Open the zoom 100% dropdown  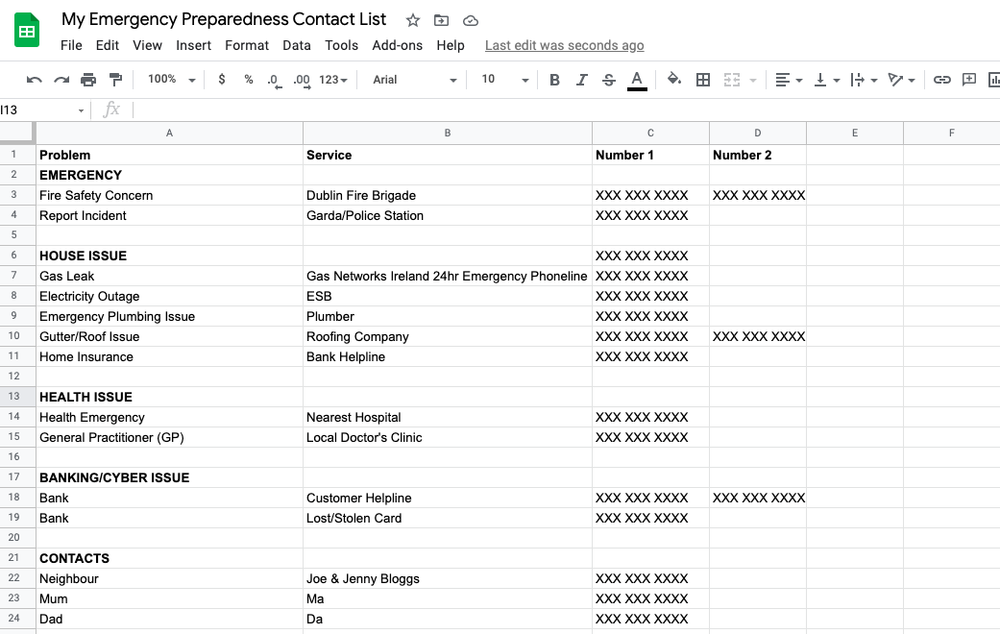pyautogui.click(x=171, y=79)
